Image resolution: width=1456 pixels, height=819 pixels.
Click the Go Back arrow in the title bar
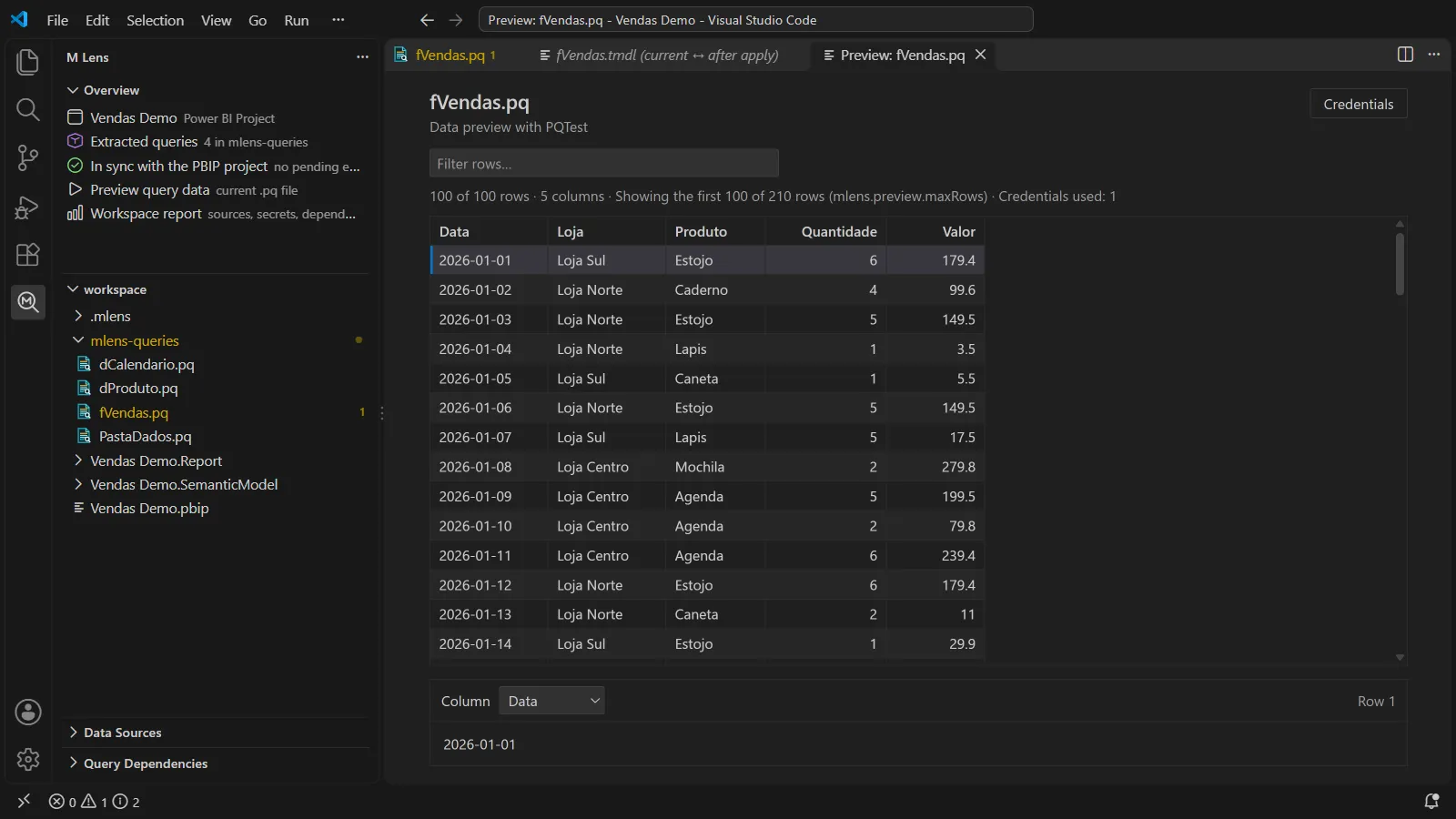pos(427,20)
